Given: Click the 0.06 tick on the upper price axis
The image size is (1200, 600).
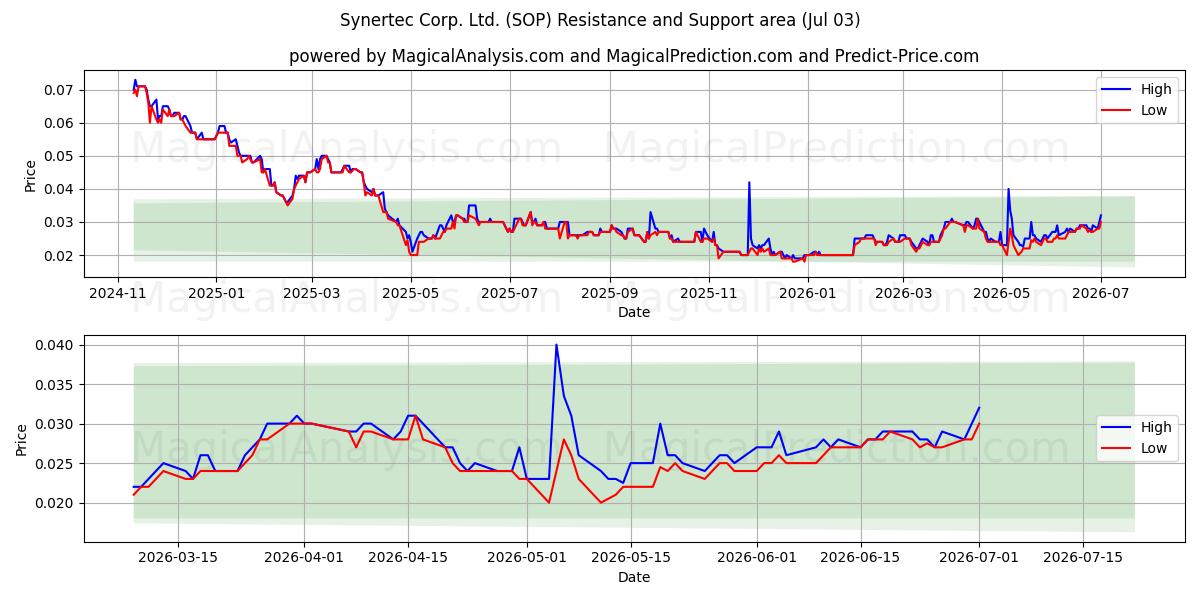Looking at the screenshot, I should pos(60,123).
